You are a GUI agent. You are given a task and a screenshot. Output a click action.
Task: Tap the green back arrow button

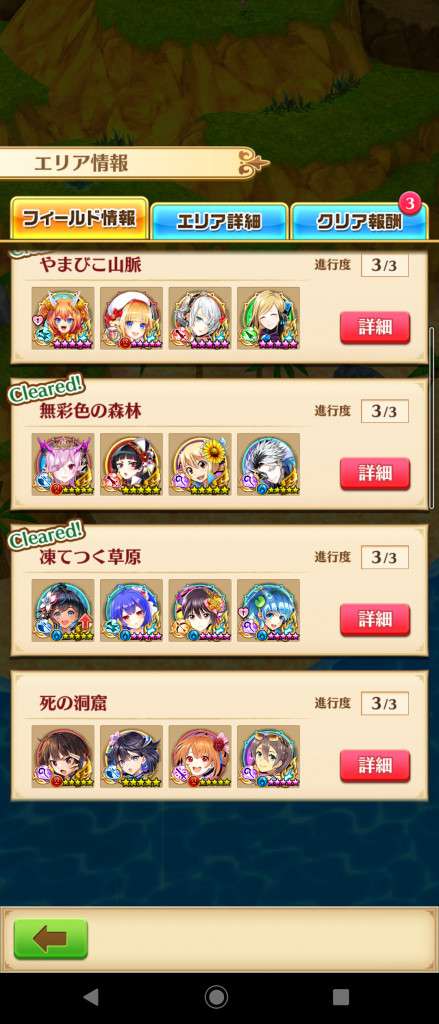(50, 939)
